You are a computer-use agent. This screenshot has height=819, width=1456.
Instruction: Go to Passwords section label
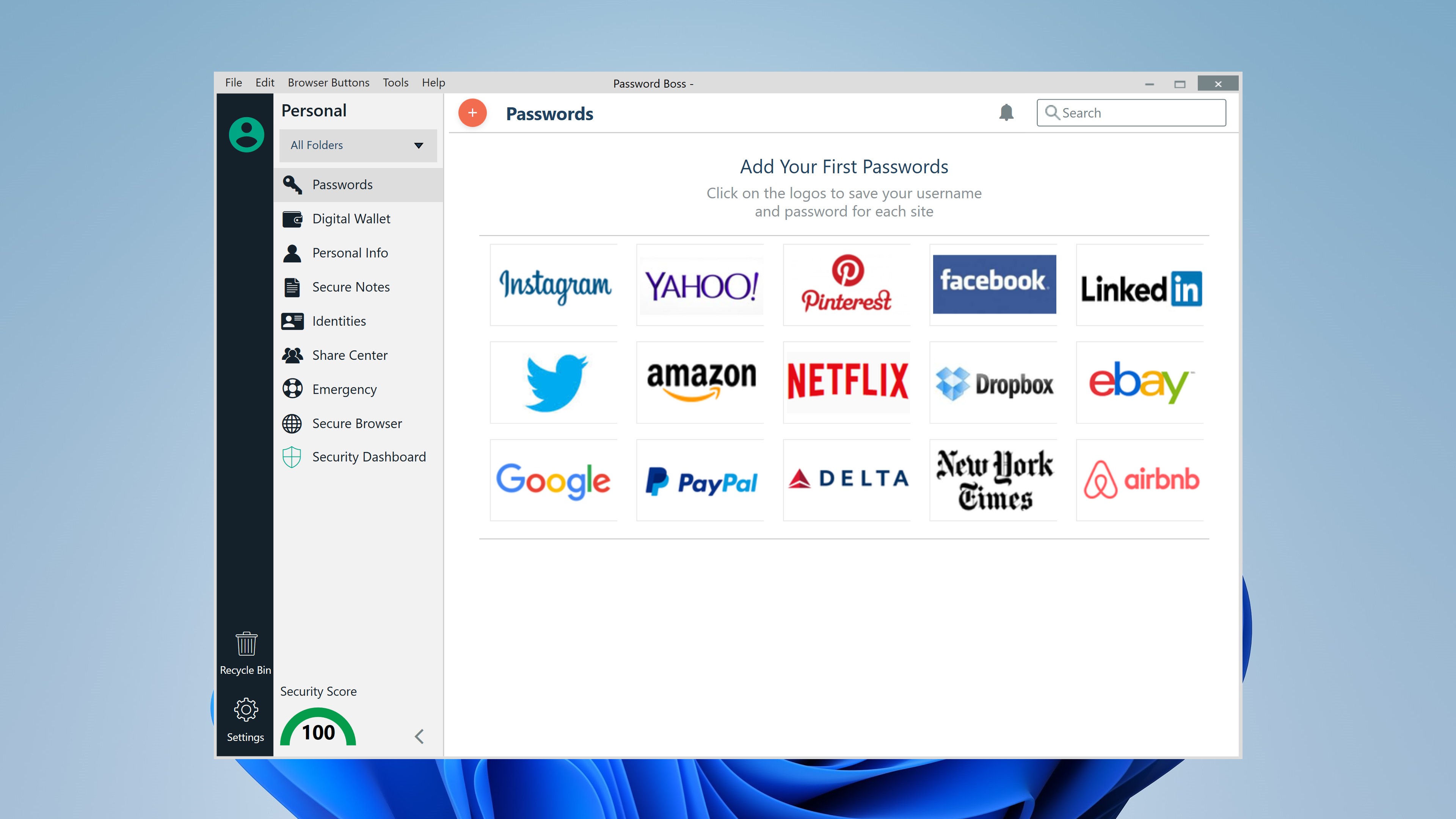tap(342, 185)
